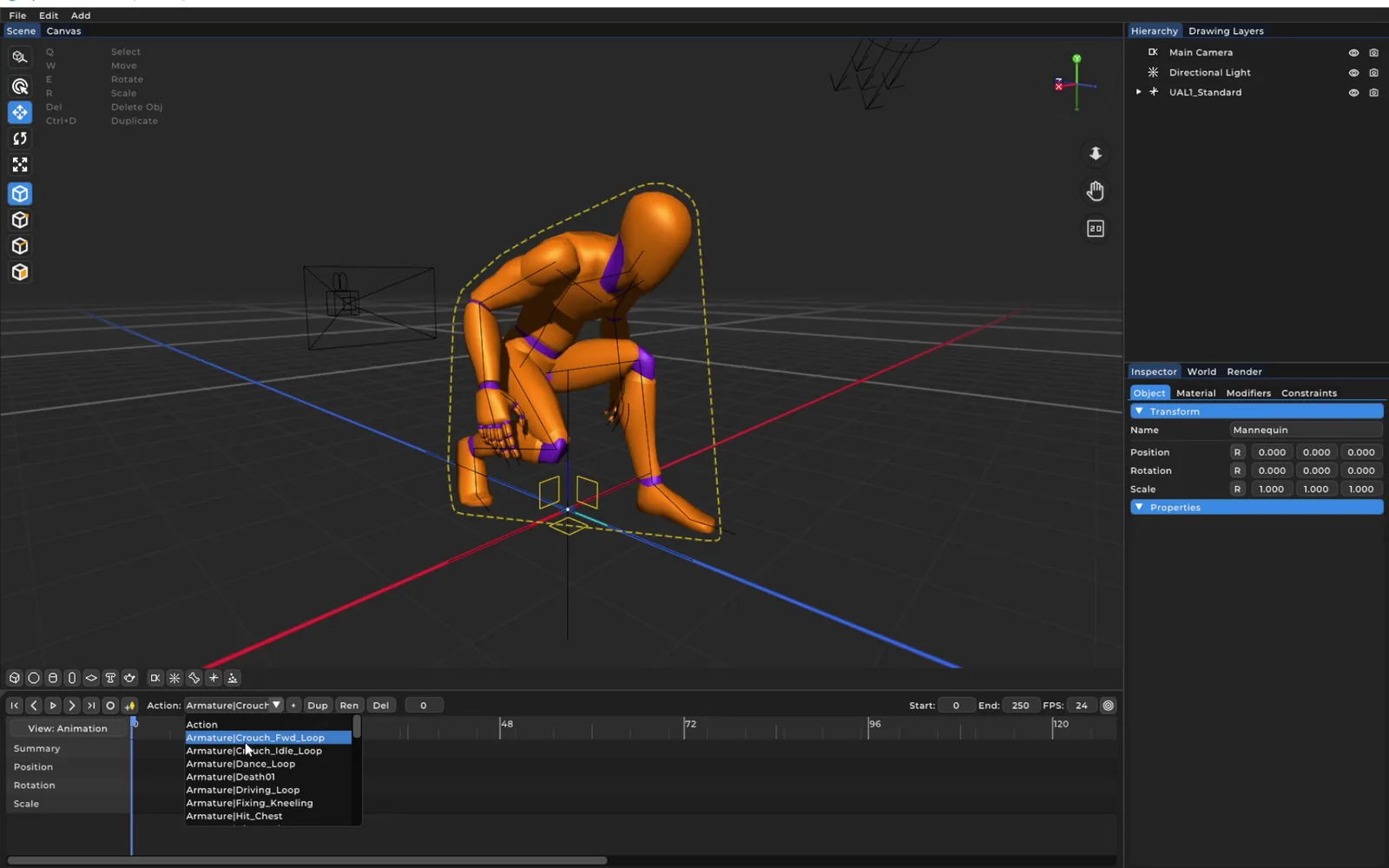Click the action list scrollbar
The height and width of the screenshot is (868, 1389).
(x=356, y=727)
